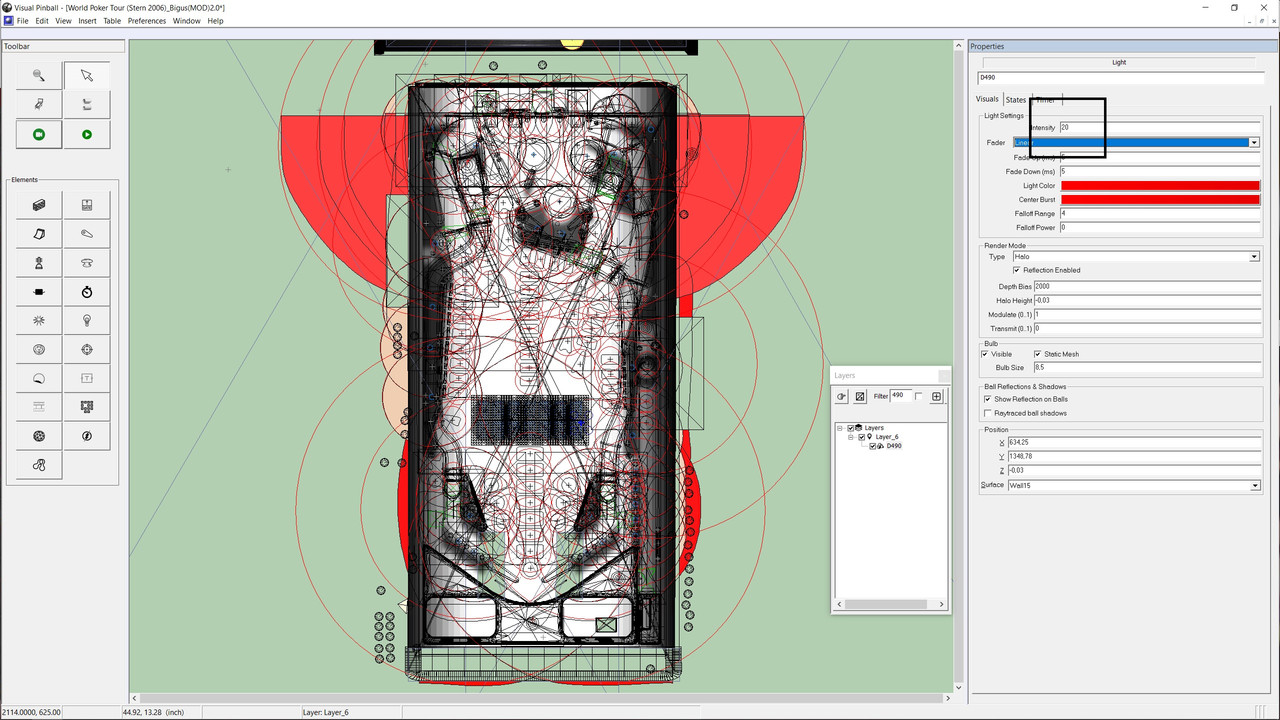The width and height of the screenshot is (1280, 720).
Task: Open the Insert menu
Action: 88,21
